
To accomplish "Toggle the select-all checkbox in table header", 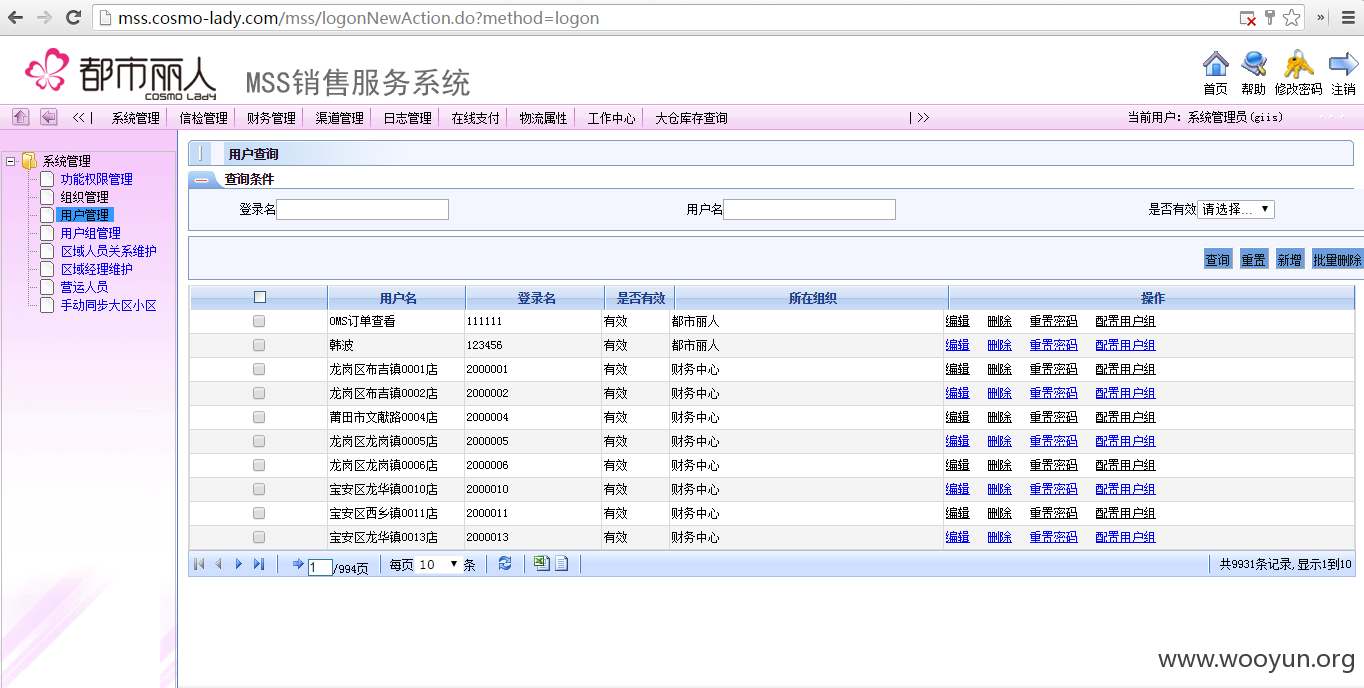I will (260, 297).
